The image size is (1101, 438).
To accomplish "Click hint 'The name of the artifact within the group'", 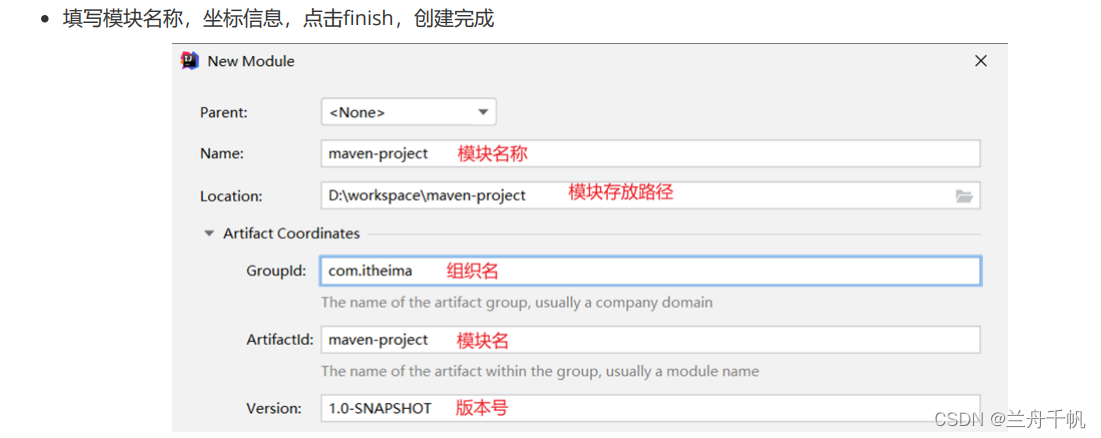I will pos(540,371).
